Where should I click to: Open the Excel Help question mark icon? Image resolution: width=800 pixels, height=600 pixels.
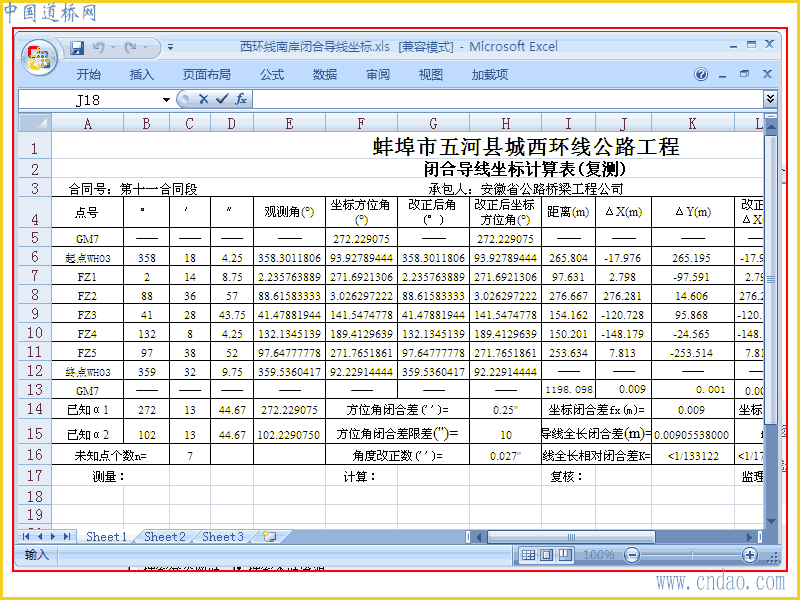(x=701, y=74)
